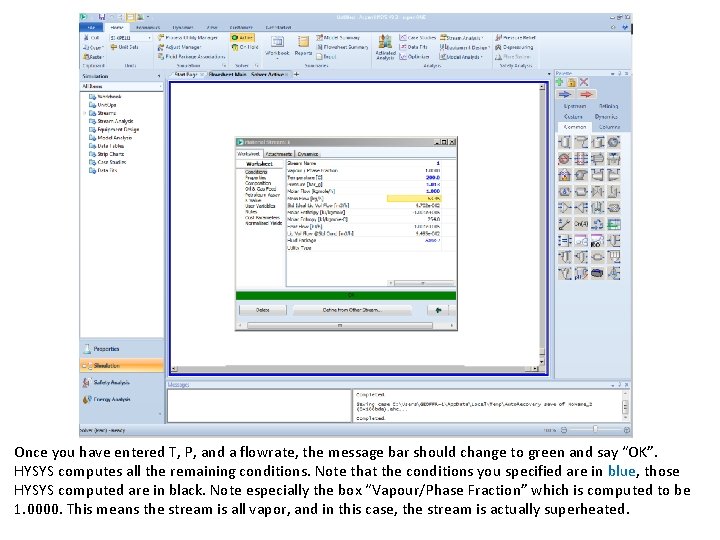
Task: Expand the Equipment Design ribbon dropdown
Action: pyautogui.click(x=489, y=47)
